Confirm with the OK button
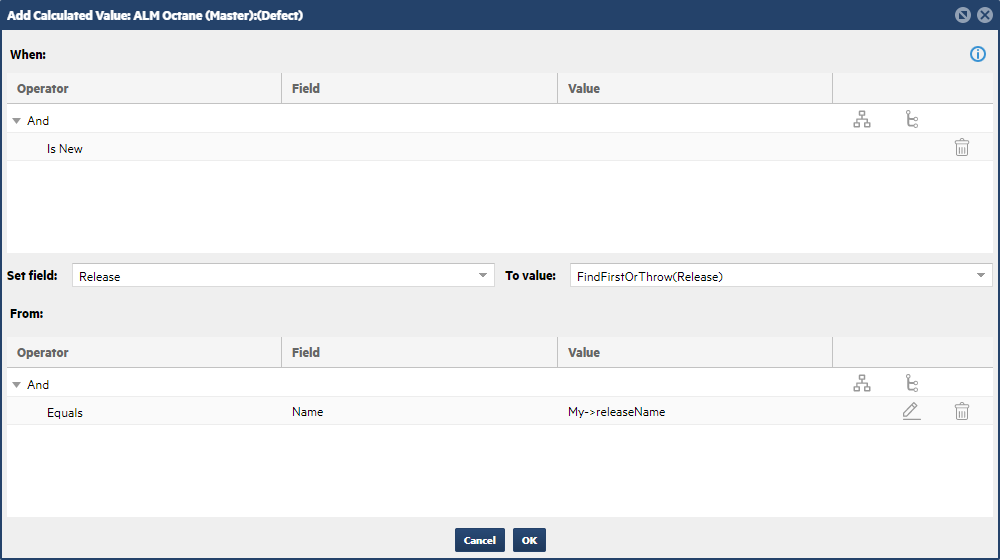1000x560 pixels. point(529,540)
